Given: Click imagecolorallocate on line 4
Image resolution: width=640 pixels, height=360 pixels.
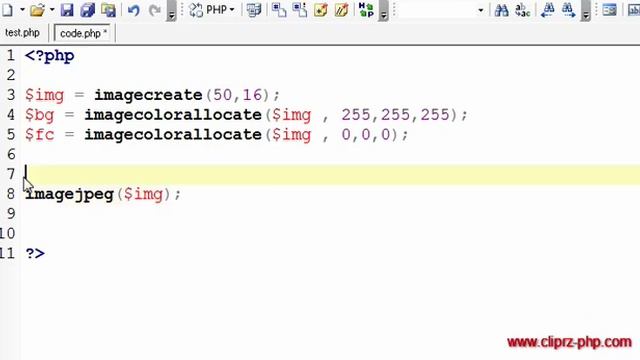Looking at the screenshot, I should pyautogui.click(x=173, y=115).
